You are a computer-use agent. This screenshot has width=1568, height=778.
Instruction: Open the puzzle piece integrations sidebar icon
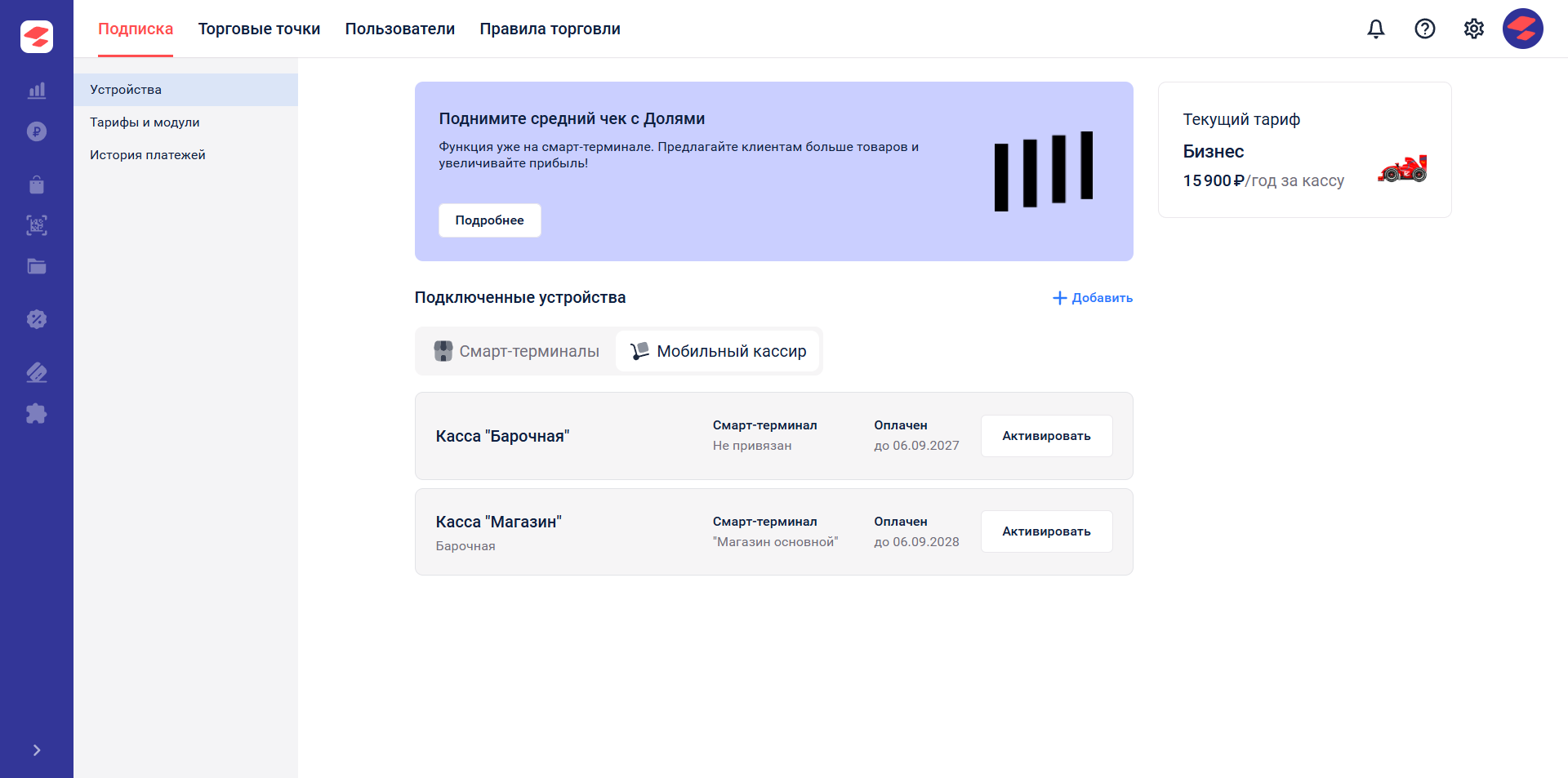pyautogui.click(x=37, y=413)
